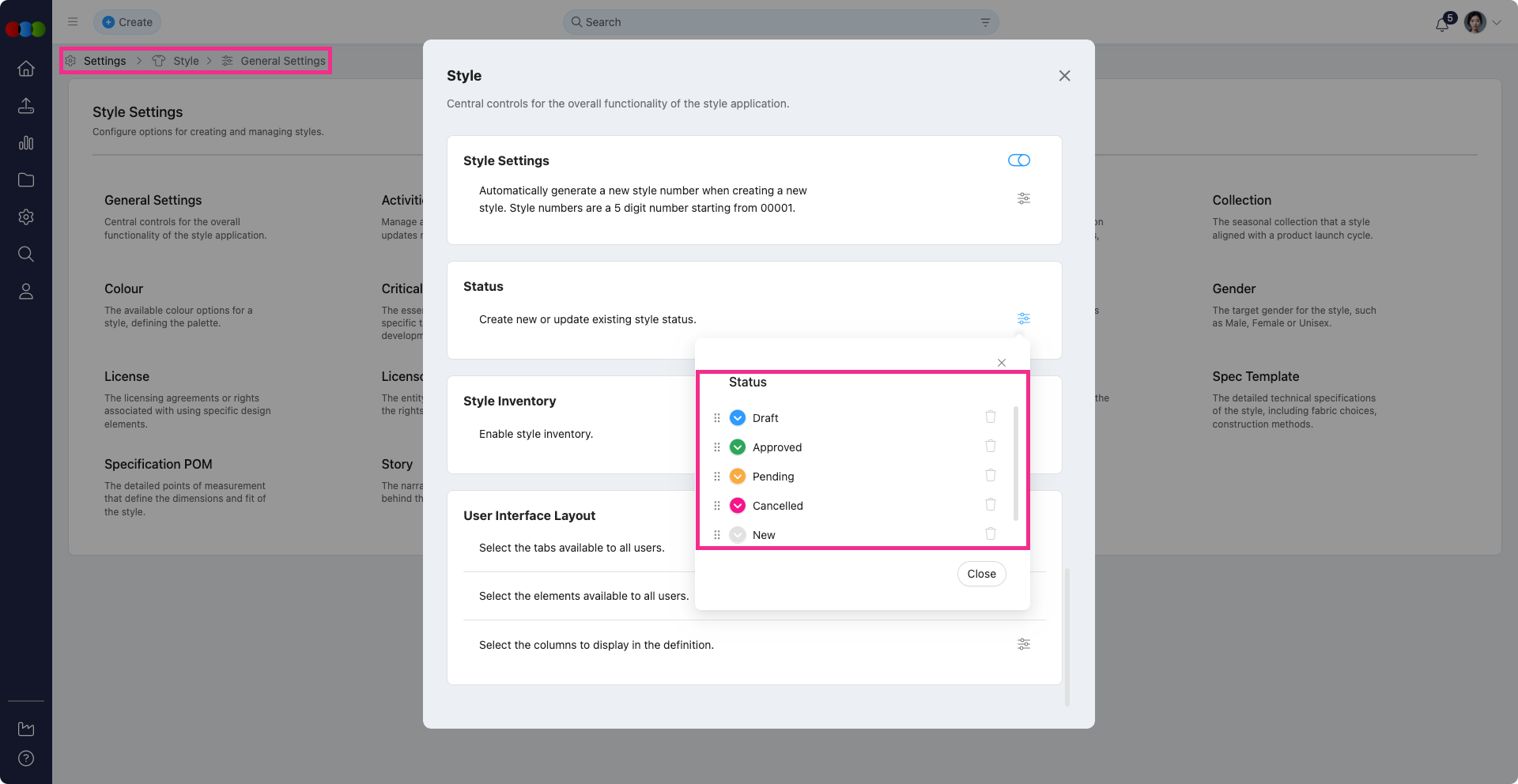
Task: Open Draft status blue colour dropdown
Action: (738, 418)
